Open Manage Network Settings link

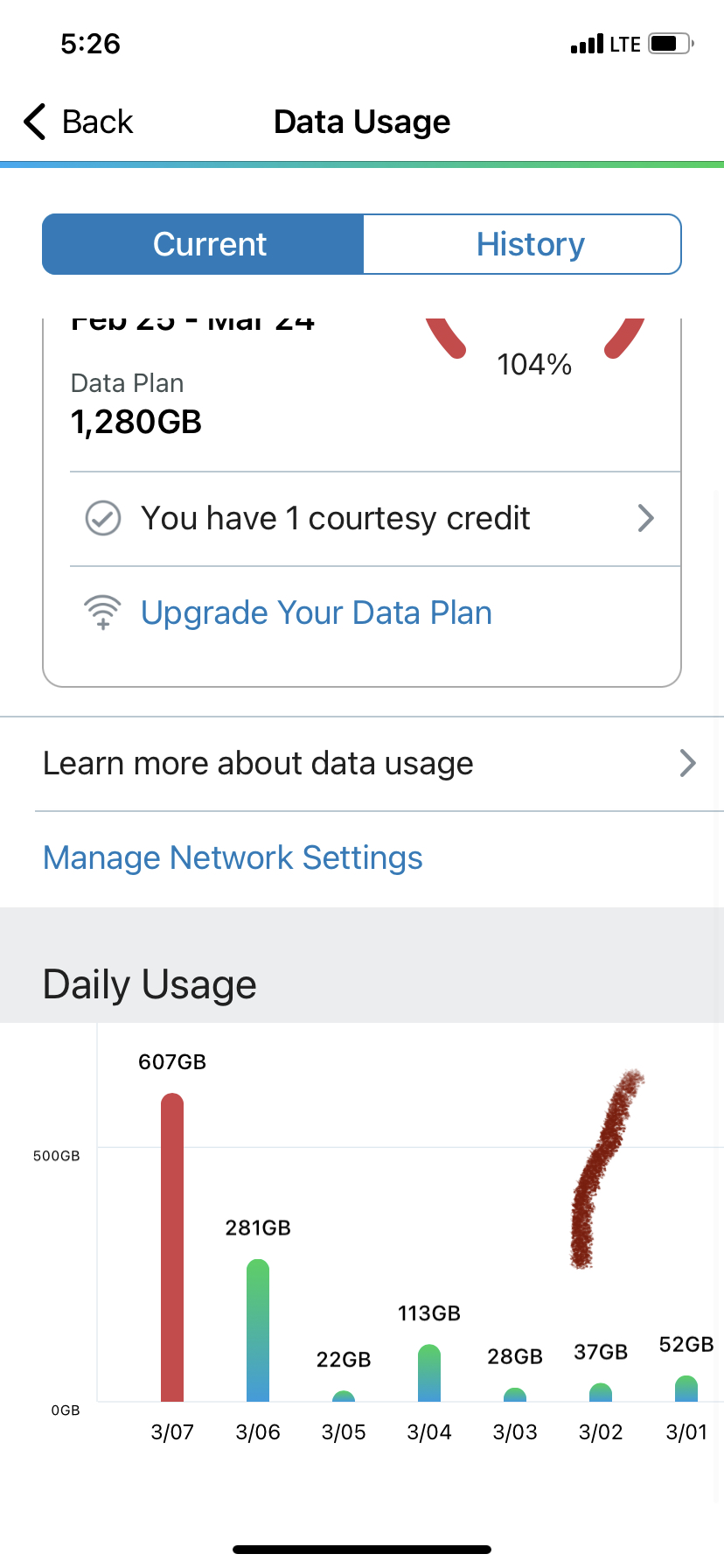pos(233,857)
